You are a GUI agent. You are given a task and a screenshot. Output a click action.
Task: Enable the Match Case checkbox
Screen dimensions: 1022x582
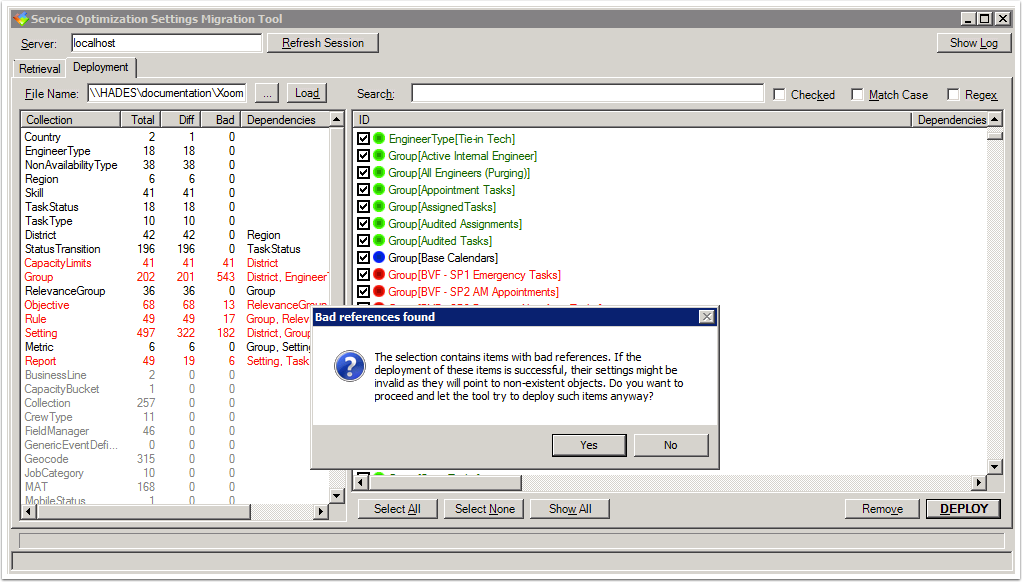[857, 95]
